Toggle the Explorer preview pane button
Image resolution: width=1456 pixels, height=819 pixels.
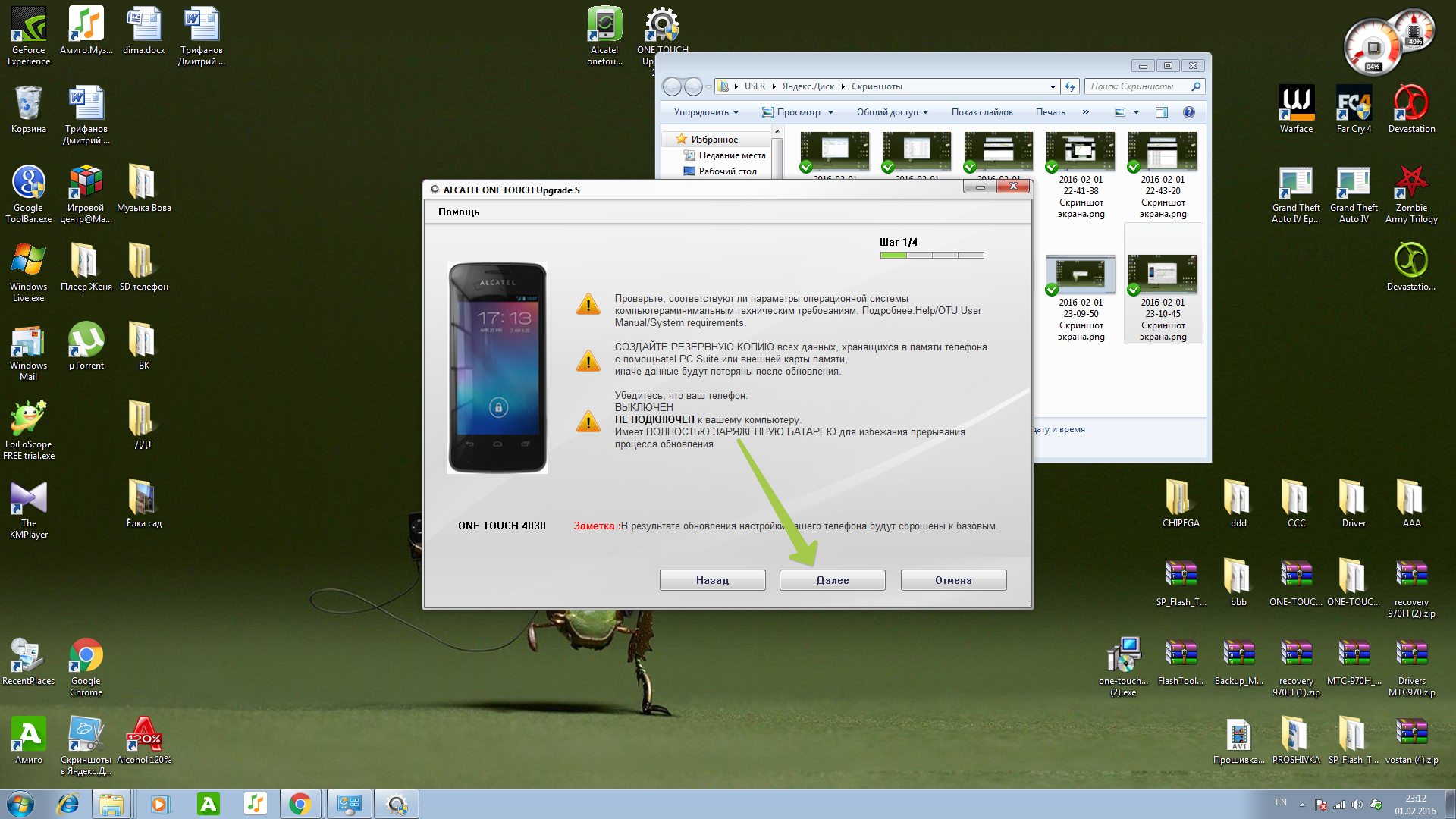pos(1161,112)
